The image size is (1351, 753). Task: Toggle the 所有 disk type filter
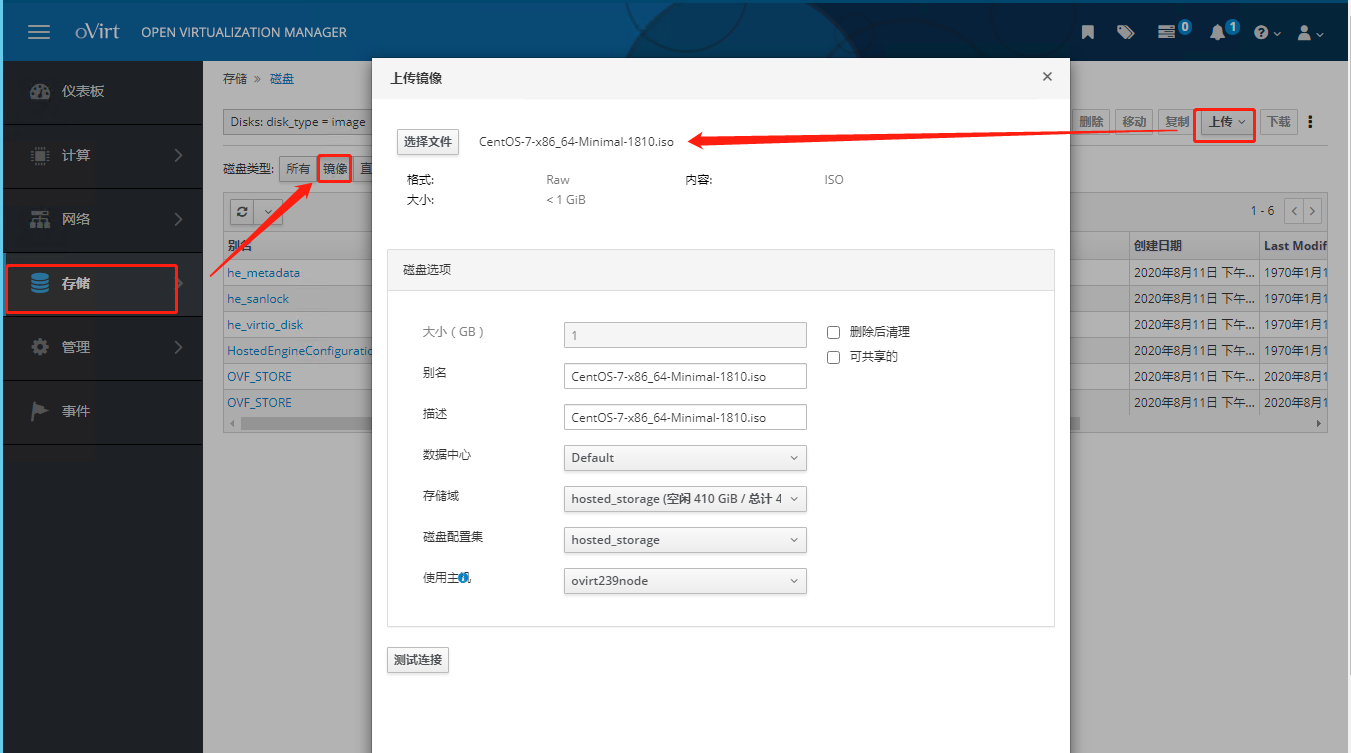[x=297, y=168]
